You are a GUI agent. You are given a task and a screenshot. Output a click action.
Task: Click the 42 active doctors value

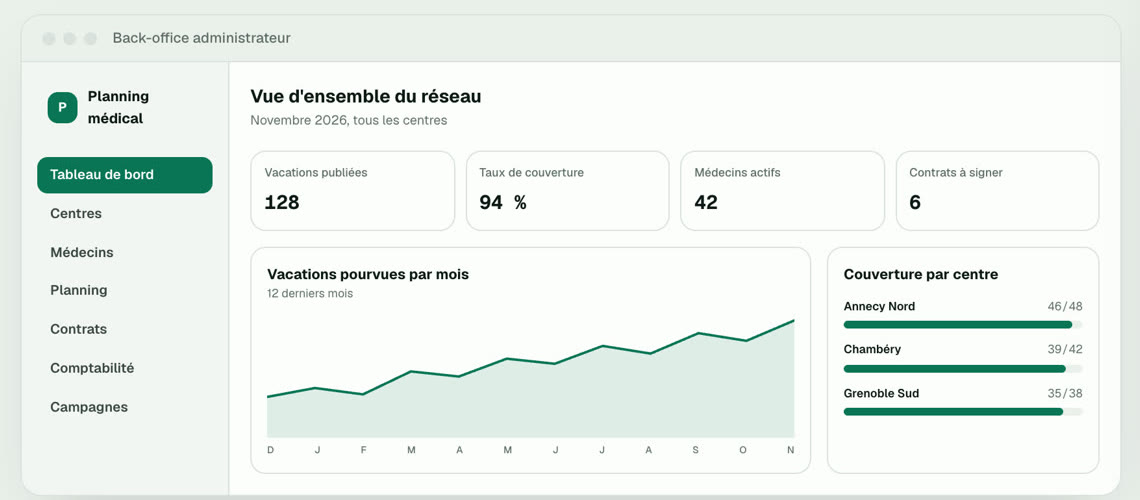click(706, 203)
